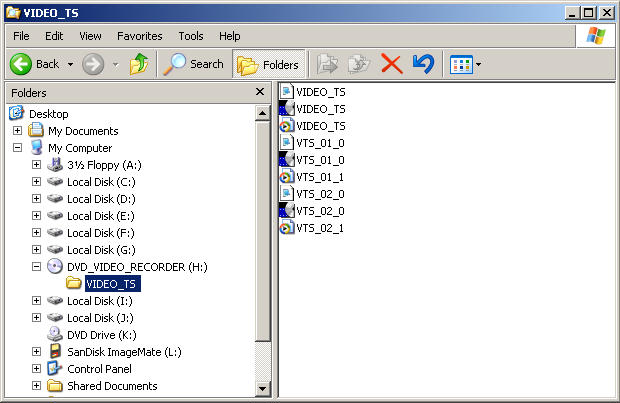
Task: Open the Tools menu
Action: [x=191, y=36]
